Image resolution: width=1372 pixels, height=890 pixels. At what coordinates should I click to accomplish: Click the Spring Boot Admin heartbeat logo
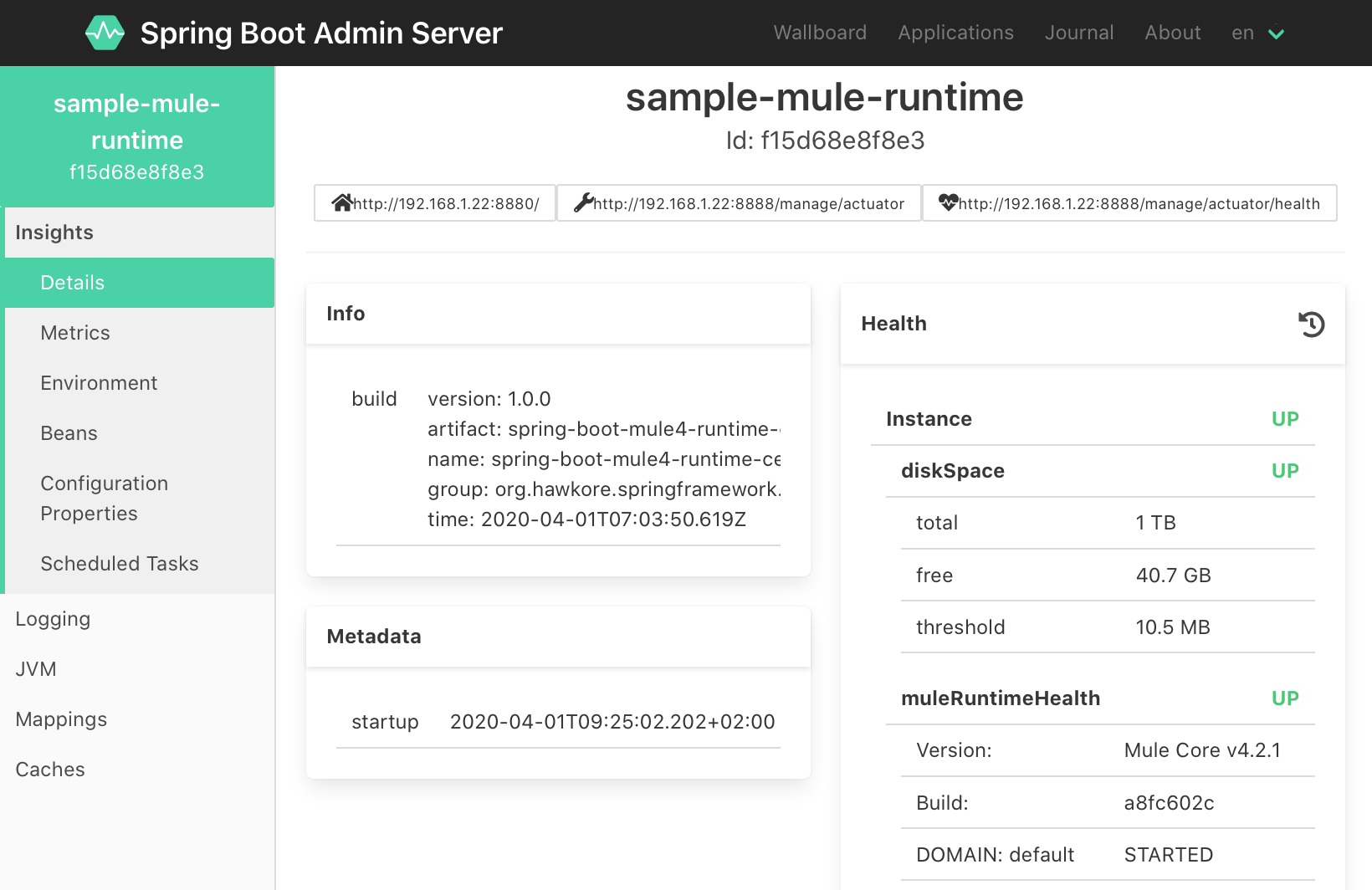(x=105, y=33)
